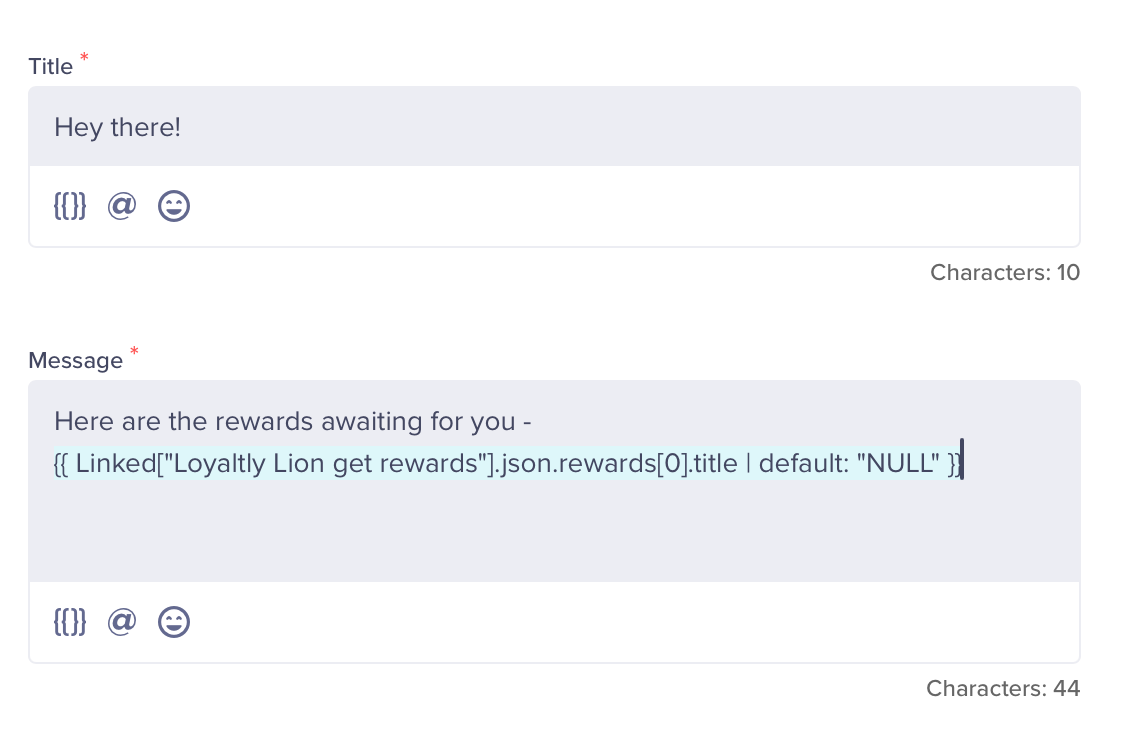
Task: Open emoji picker below the Title field
Action: pyautogui.click(x=174, y=206)
